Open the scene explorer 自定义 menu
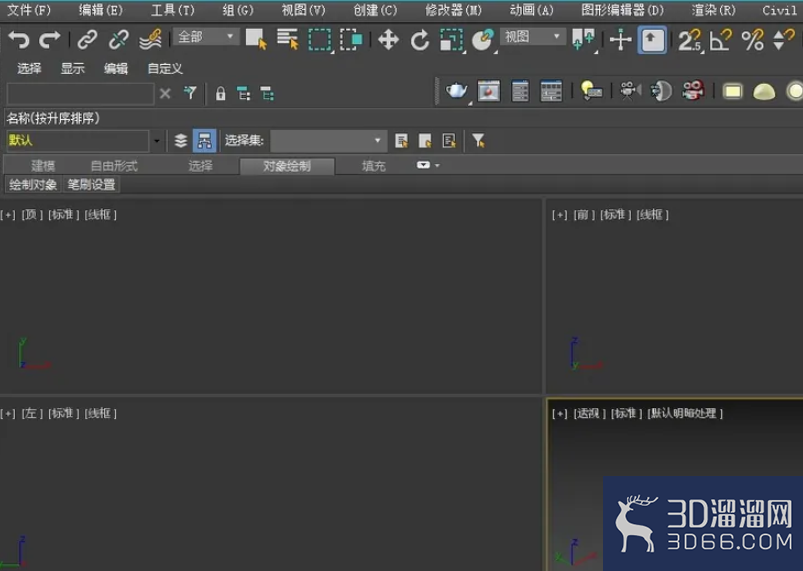This screenshot has width=803, height=571. (x=165, y=68)
